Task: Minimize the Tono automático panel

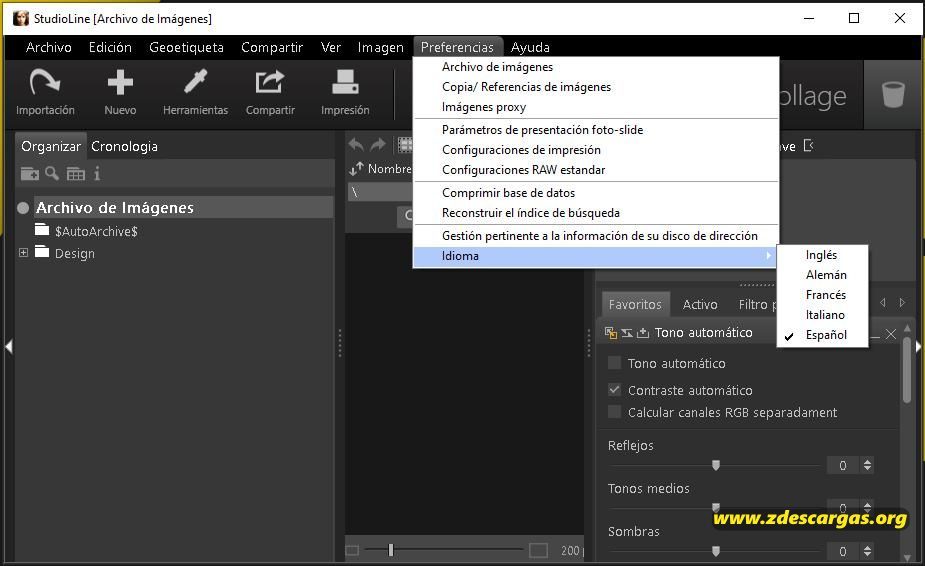Action: coord(875,335)
